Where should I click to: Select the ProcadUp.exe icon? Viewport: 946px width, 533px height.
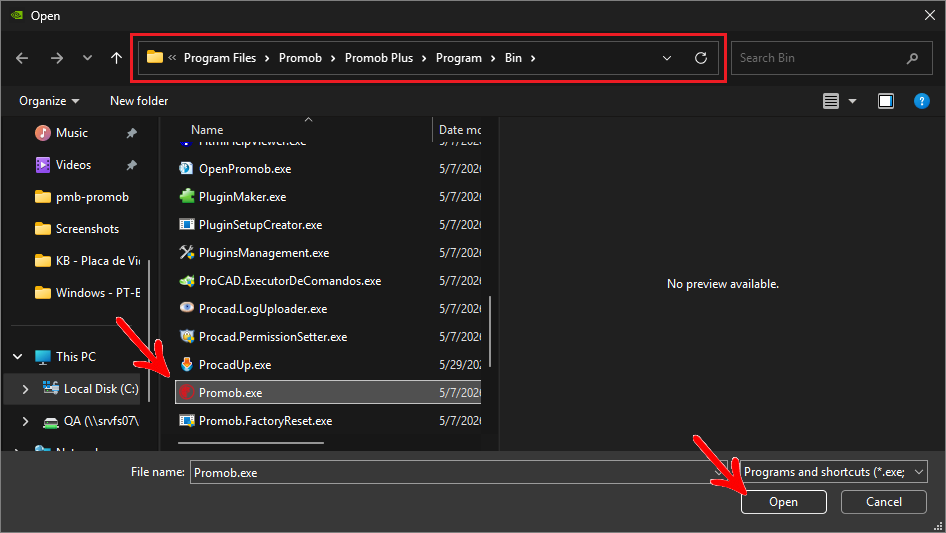pos(186,364)
